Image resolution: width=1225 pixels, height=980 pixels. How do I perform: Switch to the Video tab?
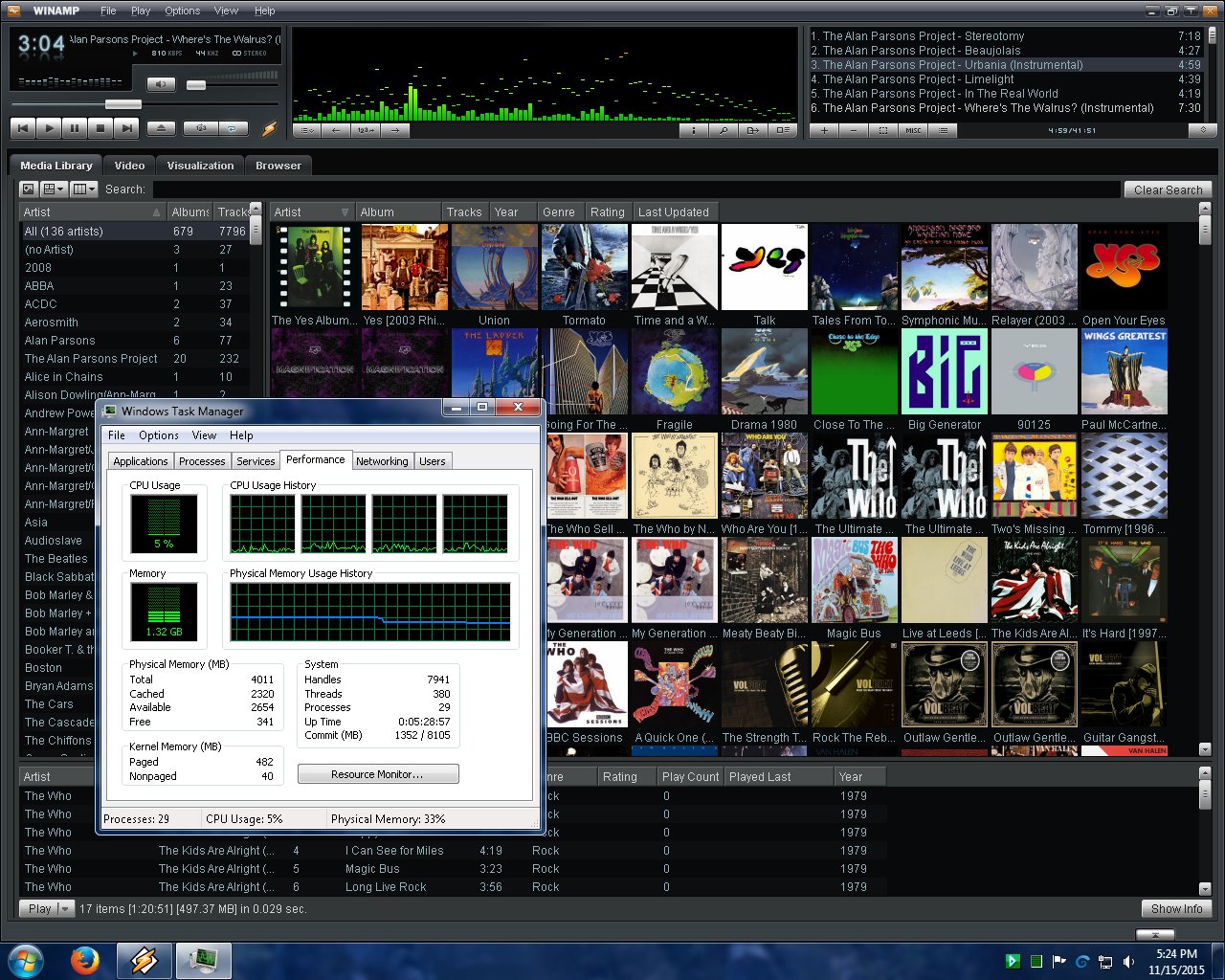click(129, 166)
